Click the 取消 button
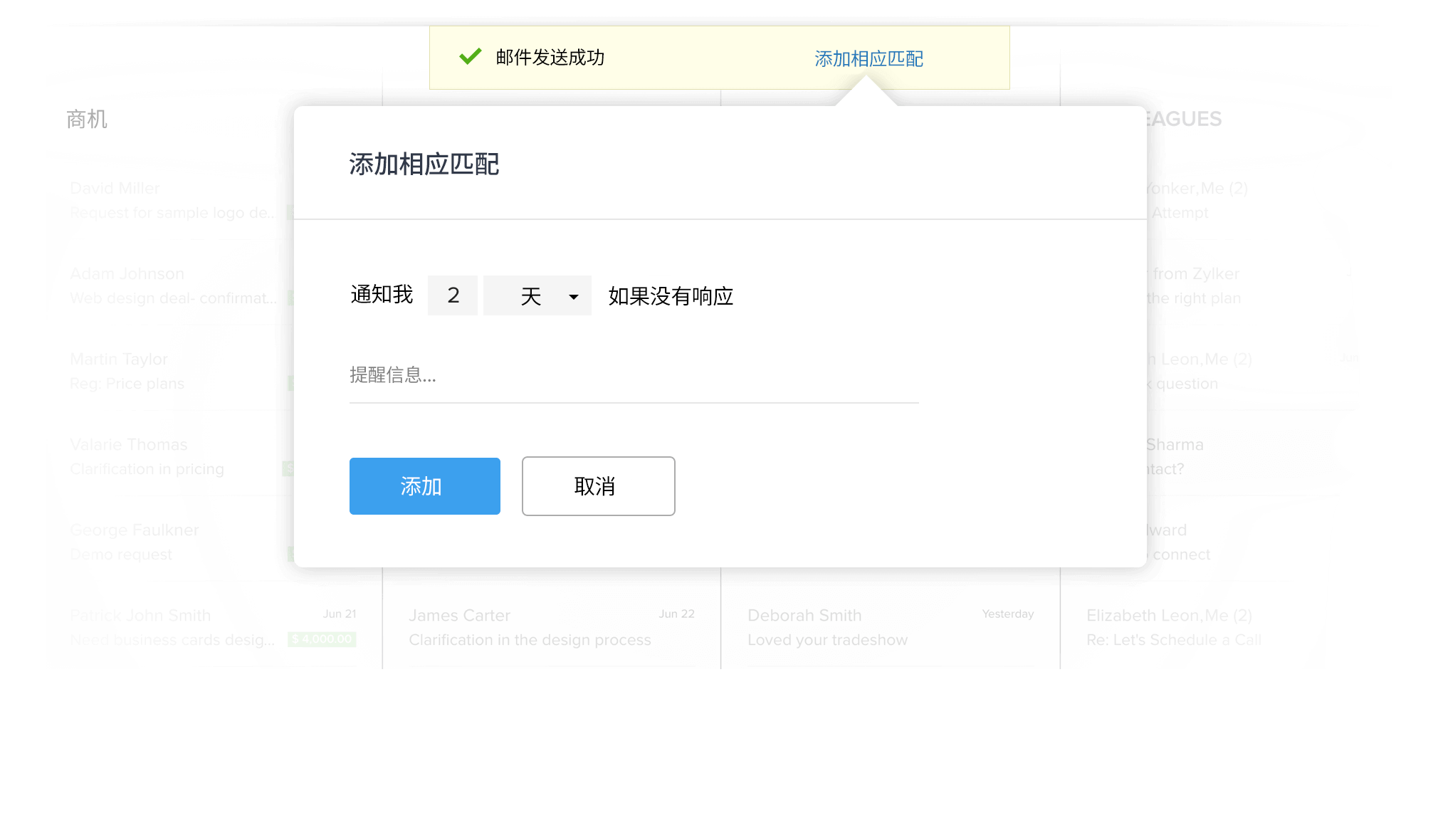Viewport: 1438px width, 840px height. coord(598,486)
